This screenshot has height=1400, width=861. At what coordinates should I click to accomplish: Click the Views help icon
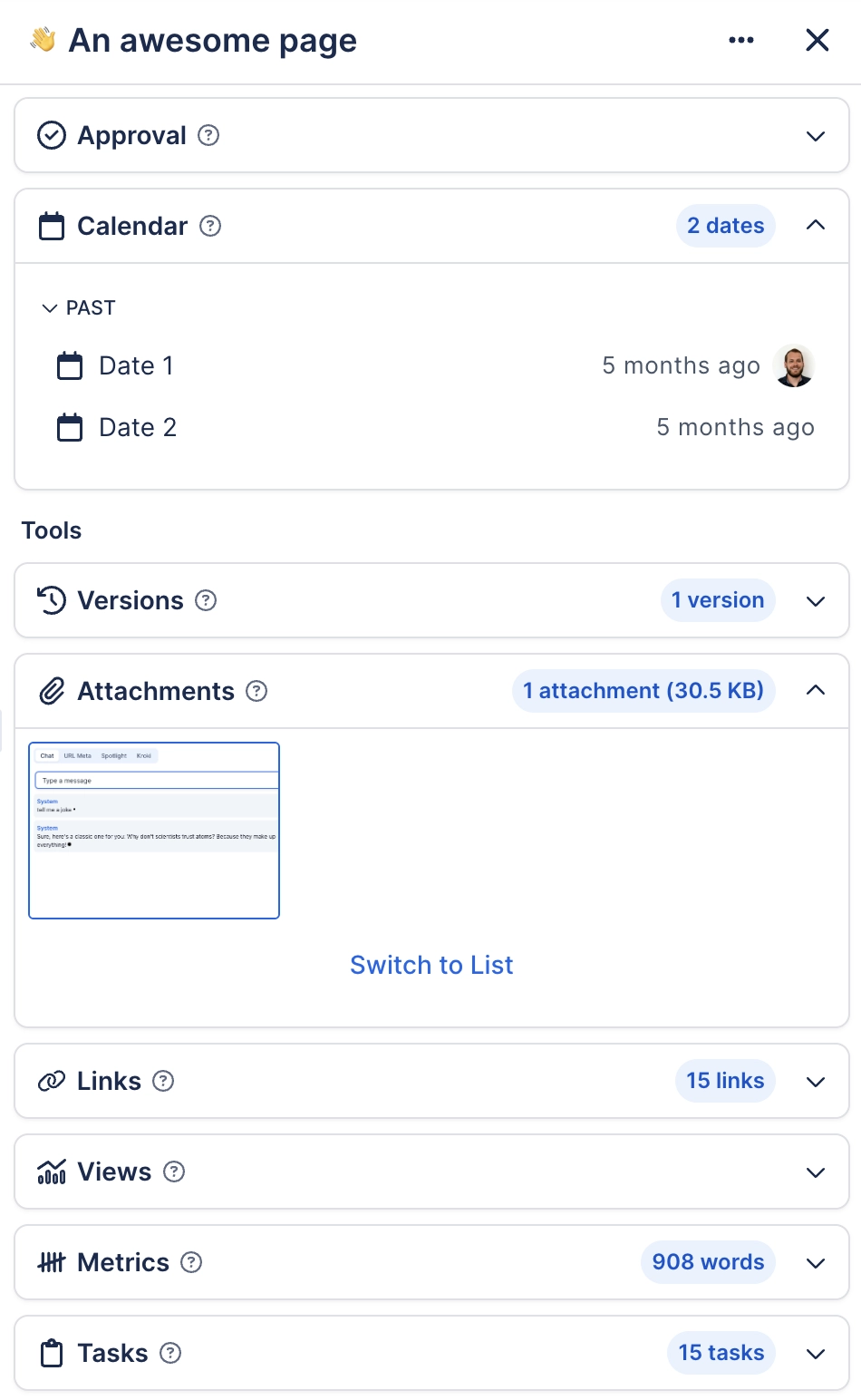[174, 1172]
